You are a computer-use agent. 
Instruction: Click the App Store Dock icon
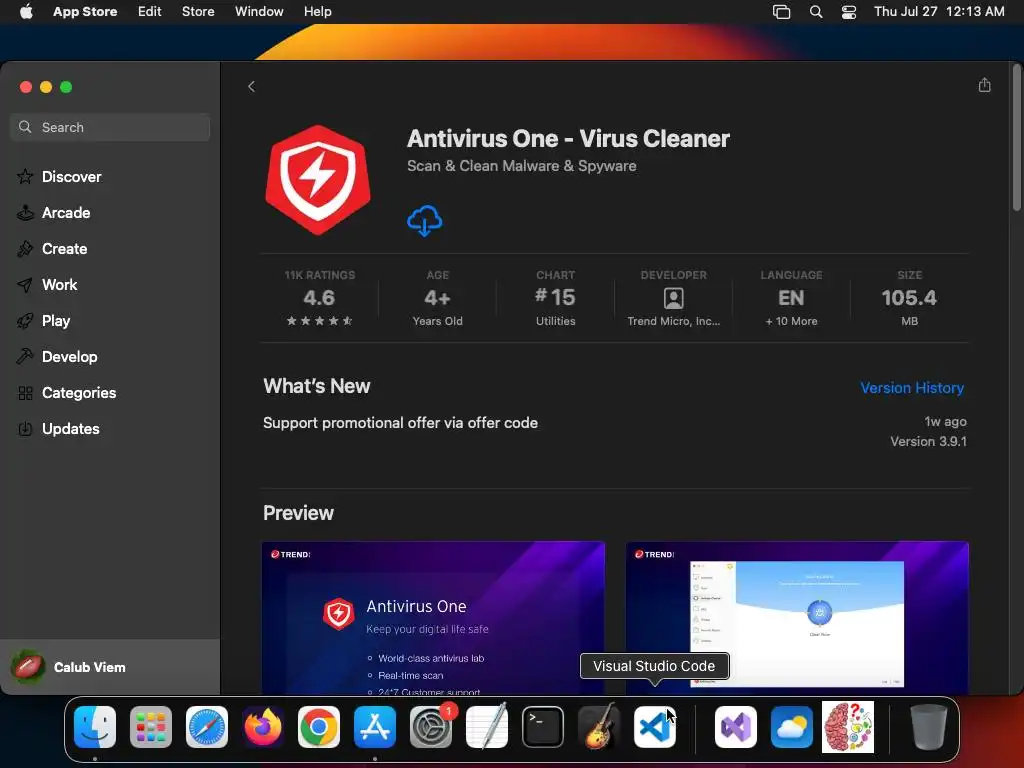(x=375, y=727)
